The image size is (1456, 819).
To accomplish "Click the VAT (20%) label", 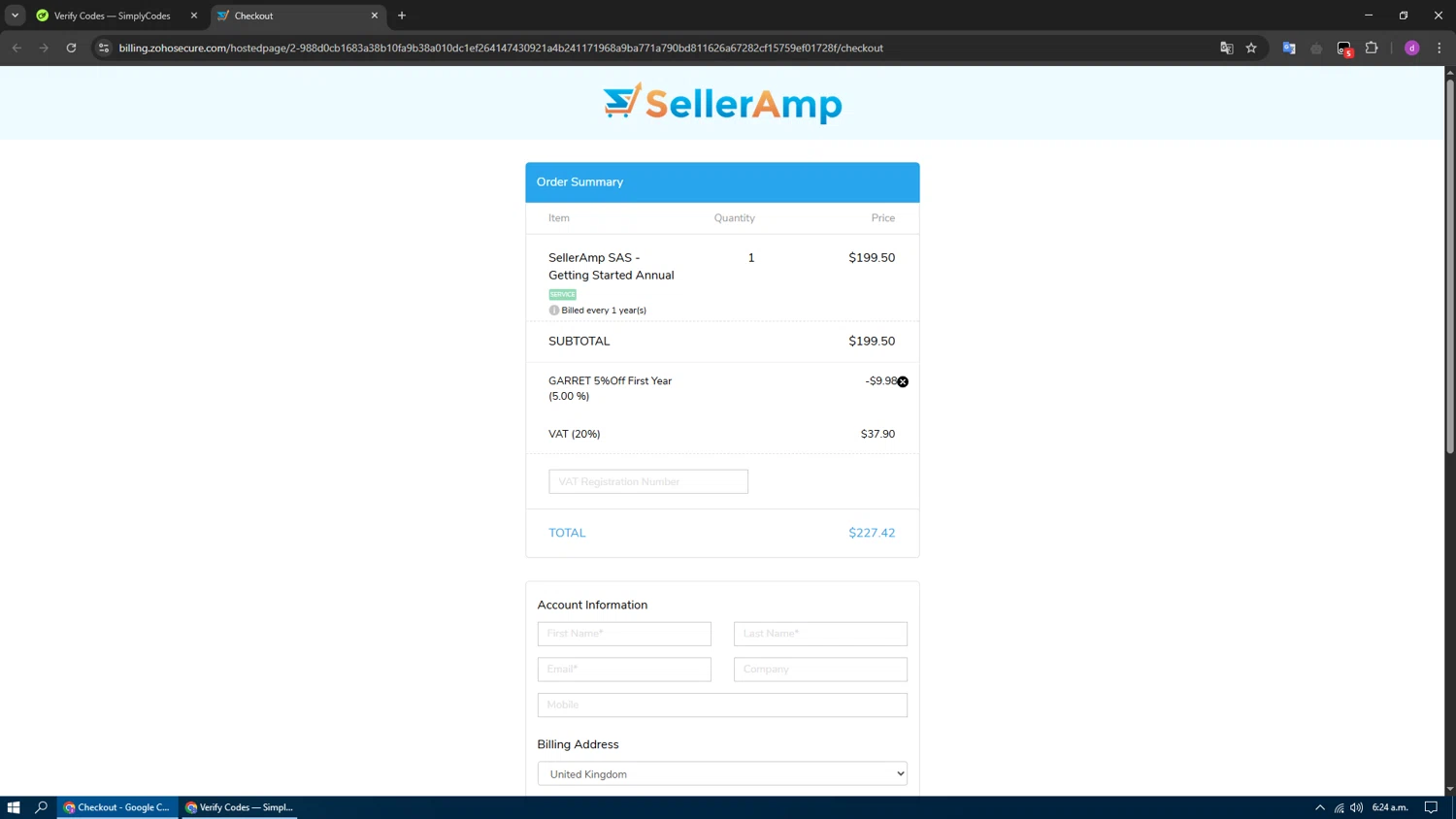I will pyautogui.click(x=575, y=434).
